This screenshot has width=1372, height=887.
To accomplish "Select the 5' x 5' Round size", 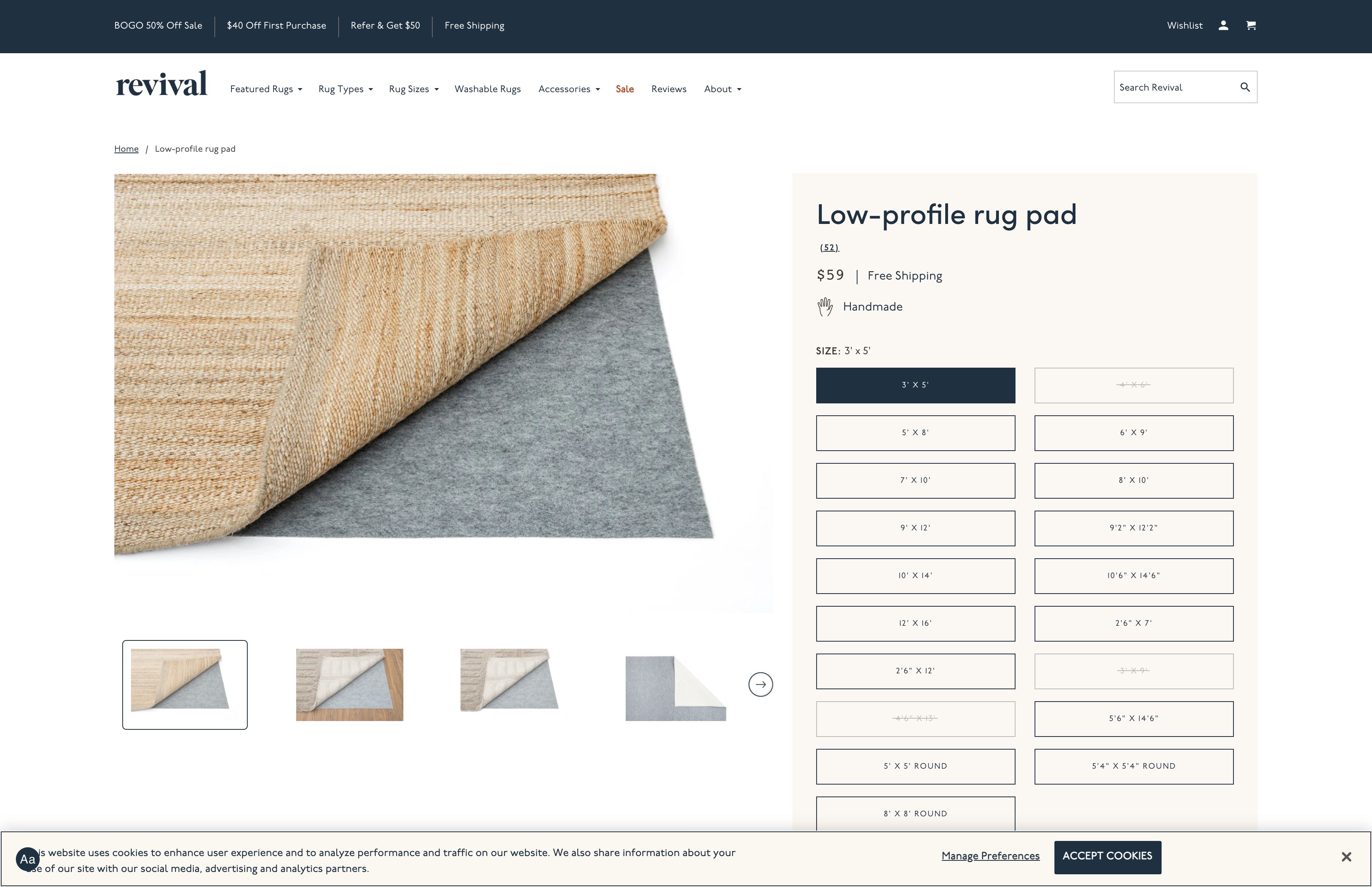I will point(915,766).
